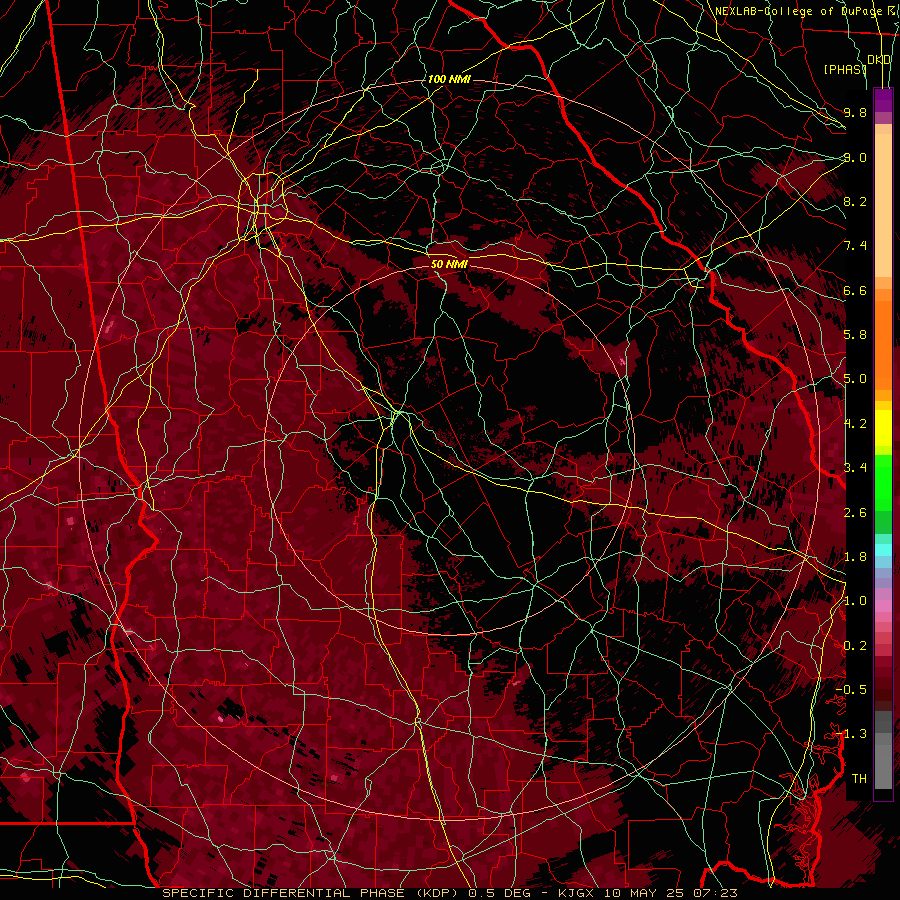Click the 1.0 scale label
The height and width of the screenshot is (900, 900).
point(855,601)
